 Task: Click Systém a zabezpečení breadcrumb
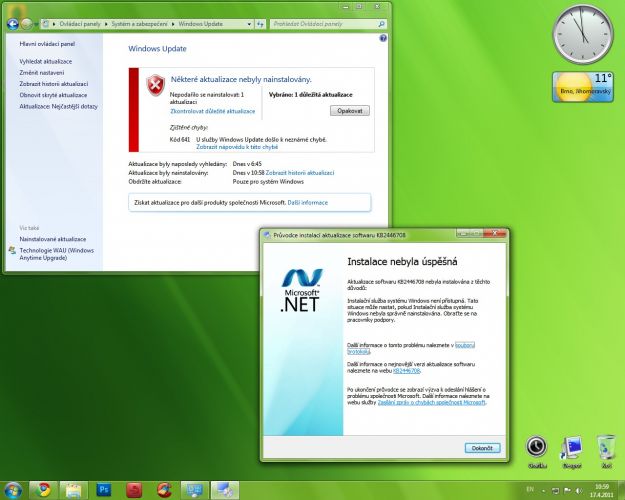point(140,24)
